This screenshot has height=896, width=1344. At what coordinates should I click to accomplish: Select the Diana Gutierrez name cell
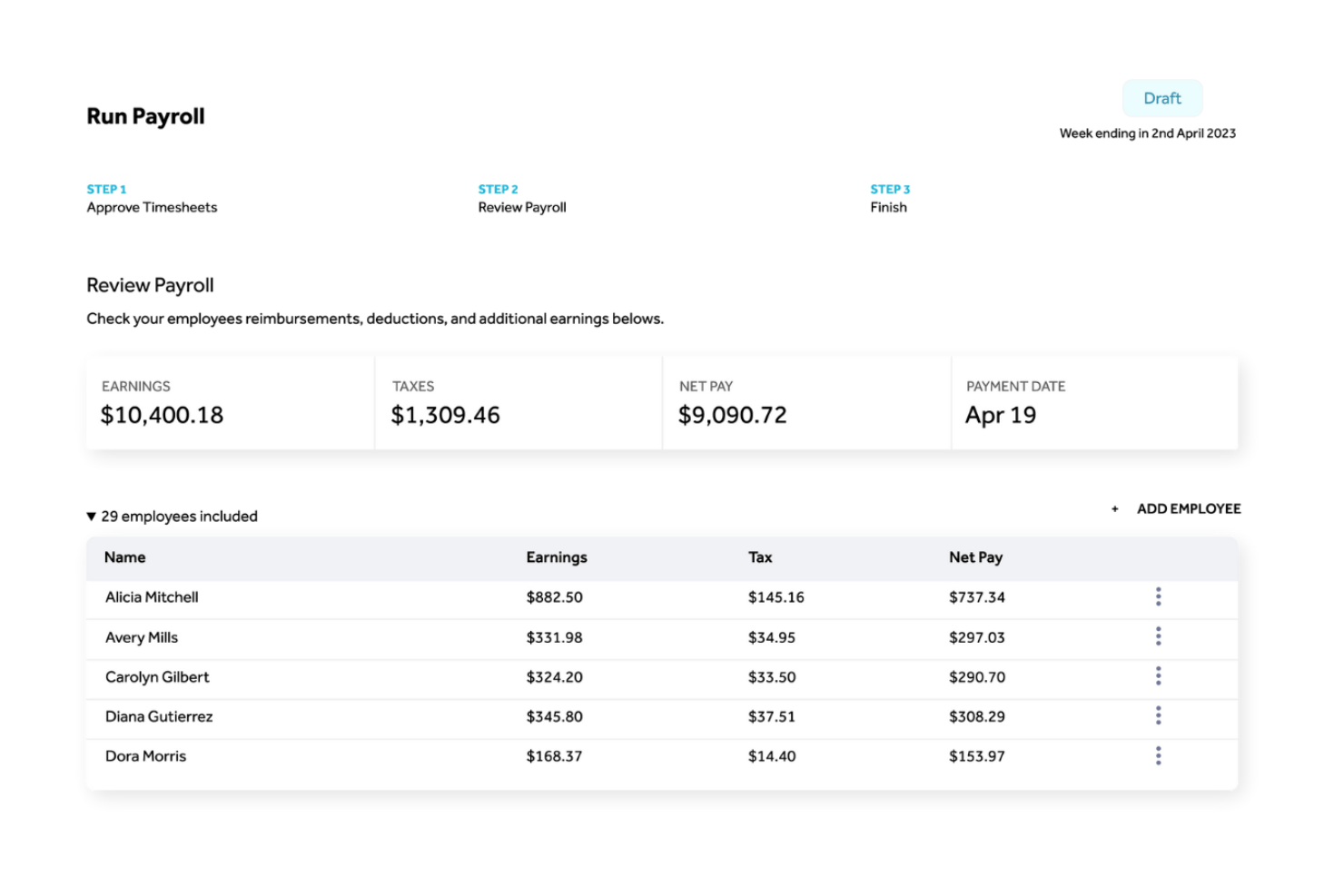point(159,716)
